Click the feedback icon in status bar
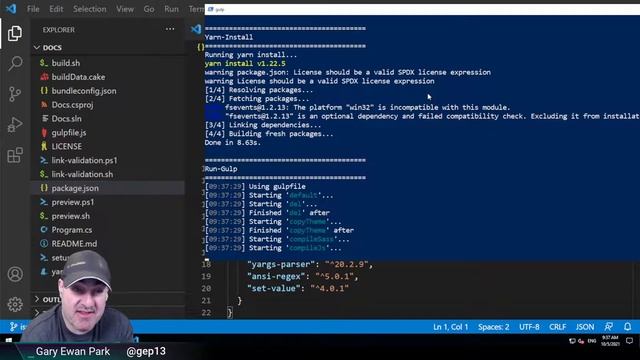The height and width of the screenshot is (360, 640). (609, 327)
